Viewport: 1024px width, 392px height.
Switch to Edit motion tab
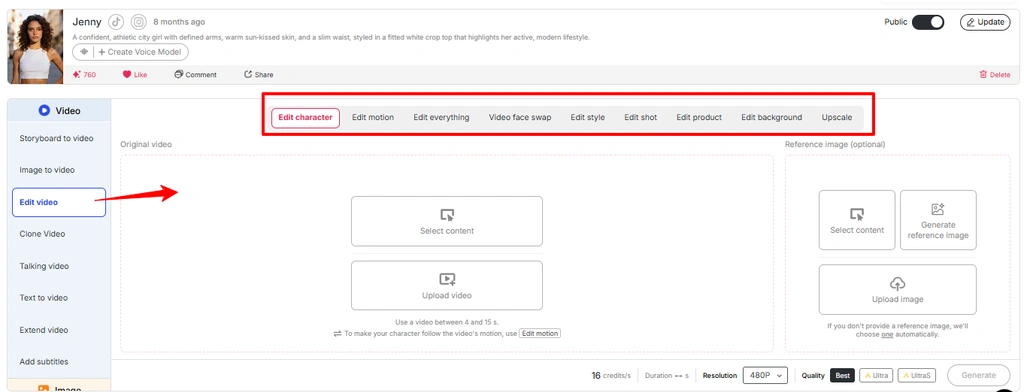tap(373, 118)
